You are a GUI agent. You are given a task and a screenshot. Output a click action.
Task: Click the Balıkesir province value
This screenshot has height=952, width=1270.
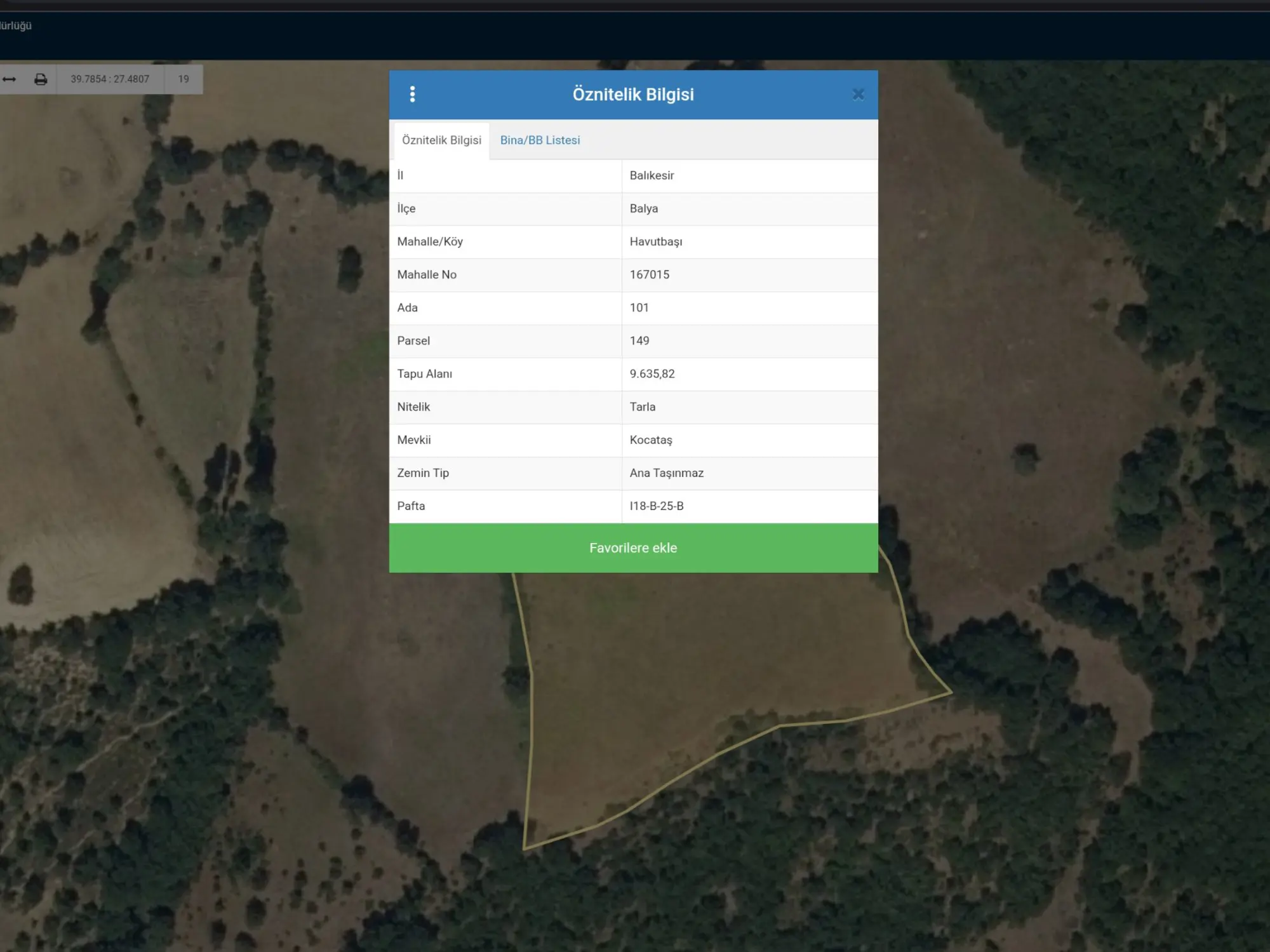pos(652,175)
